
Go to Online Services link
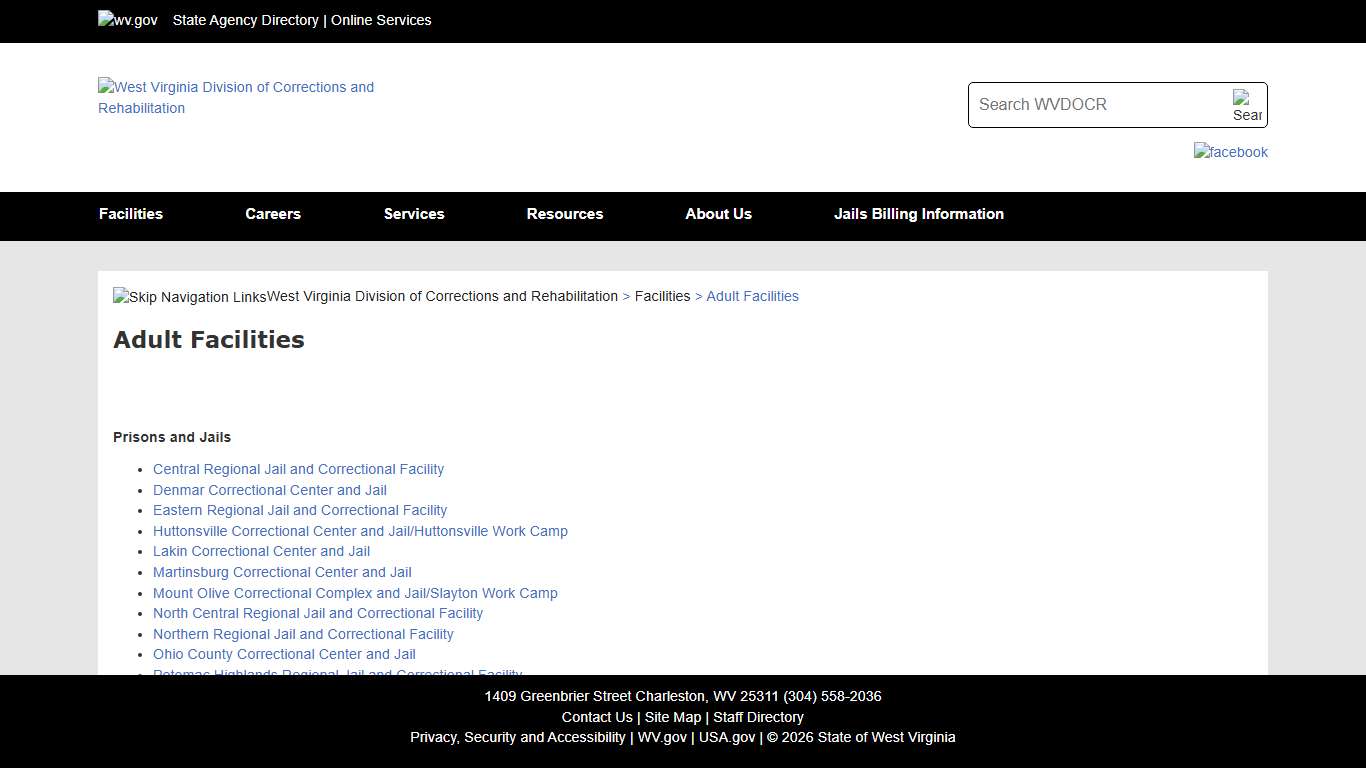coord(381,20)
